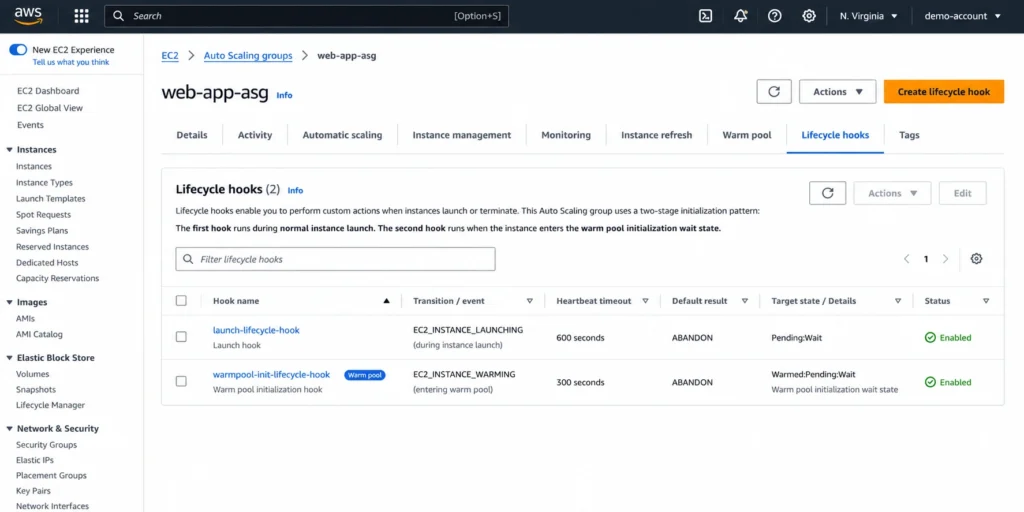The width and height of the screenshot is (1024, 512).
Task: Open the demo-account menu
Action: pyautogui.click(x=963, y=16)
